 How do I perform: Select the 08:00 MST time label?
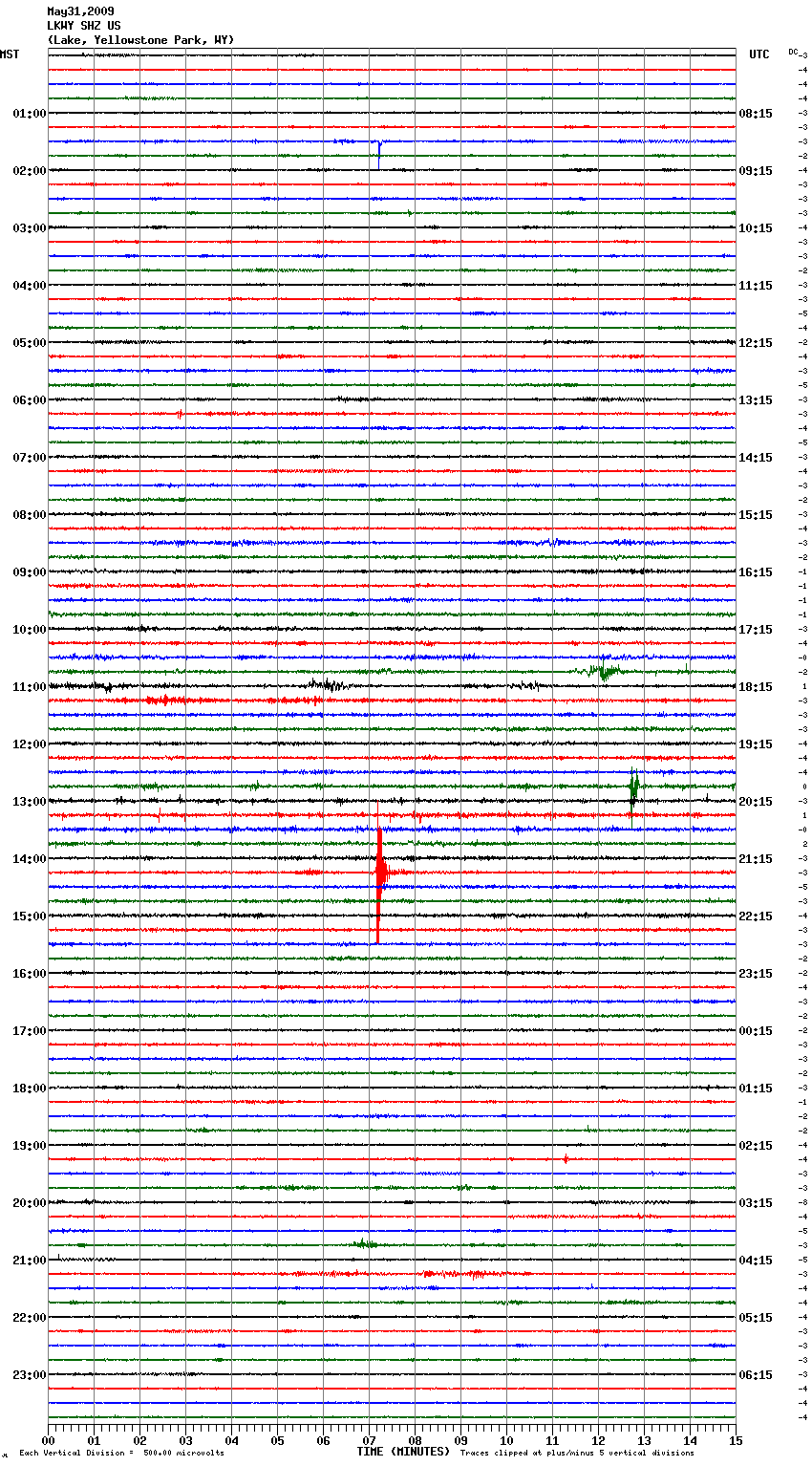[x=30, y=515]
